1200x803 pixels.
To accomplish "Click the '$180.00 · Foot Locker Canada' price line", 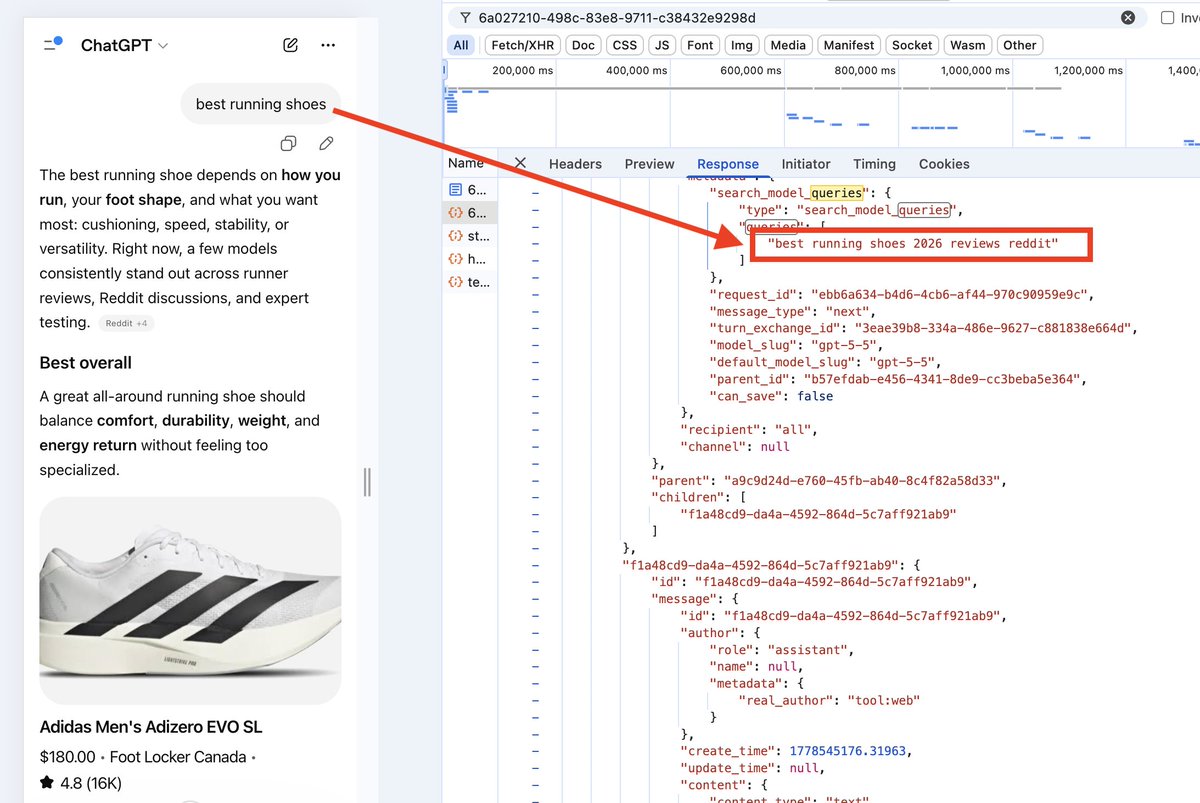I will (148, 757).
